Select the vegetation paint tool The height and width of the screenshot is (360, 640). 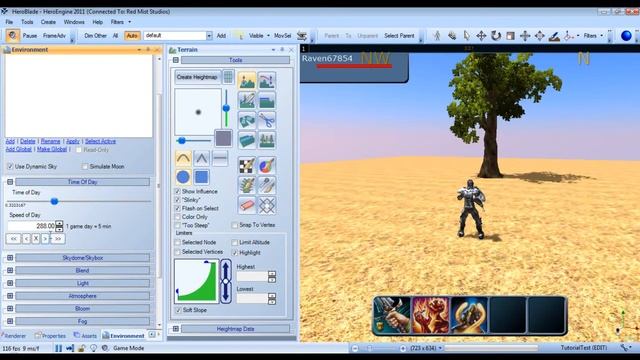pos(247,185)
